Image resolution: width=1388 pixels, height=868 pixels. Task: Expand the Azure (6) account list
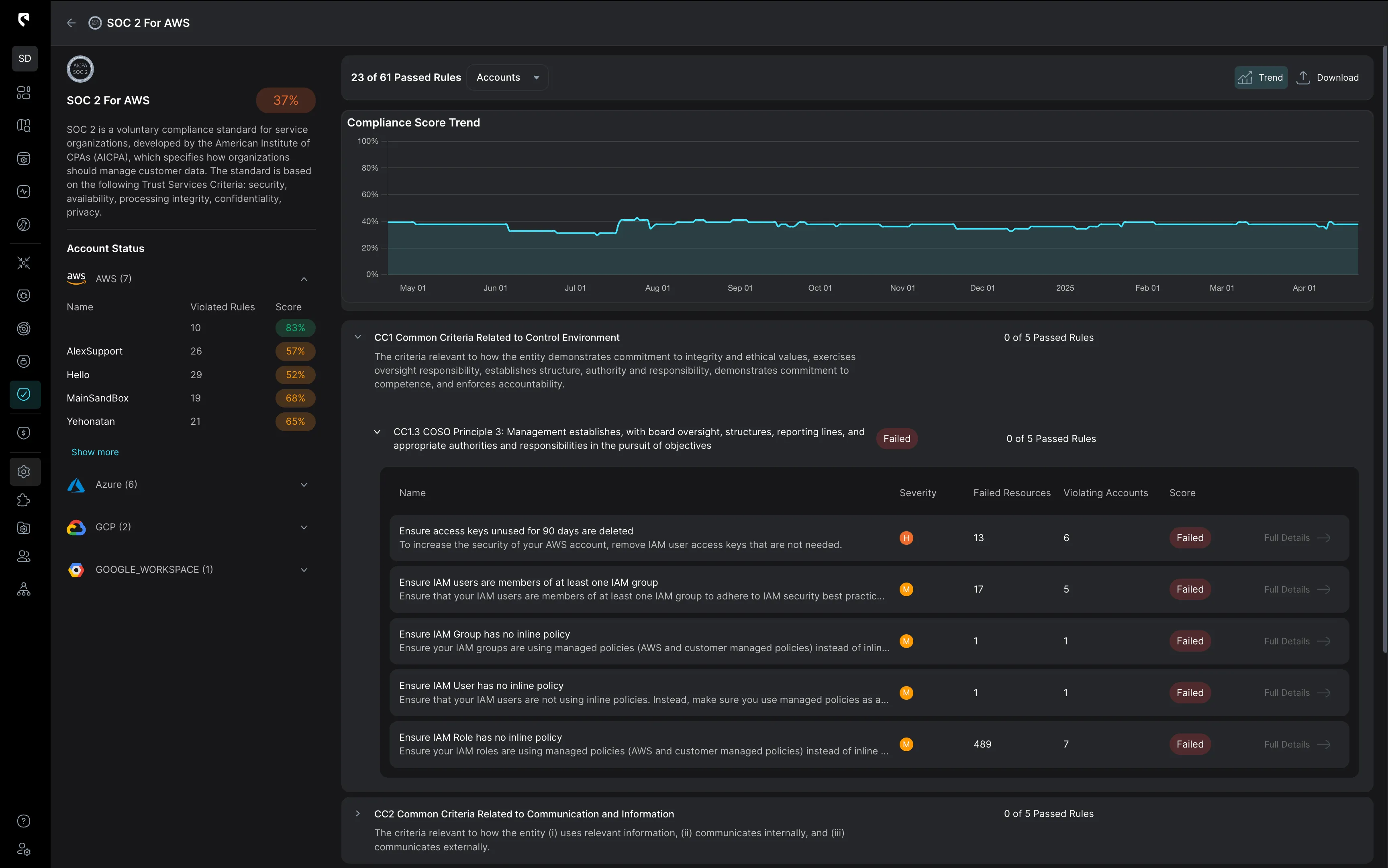[304, 485]
